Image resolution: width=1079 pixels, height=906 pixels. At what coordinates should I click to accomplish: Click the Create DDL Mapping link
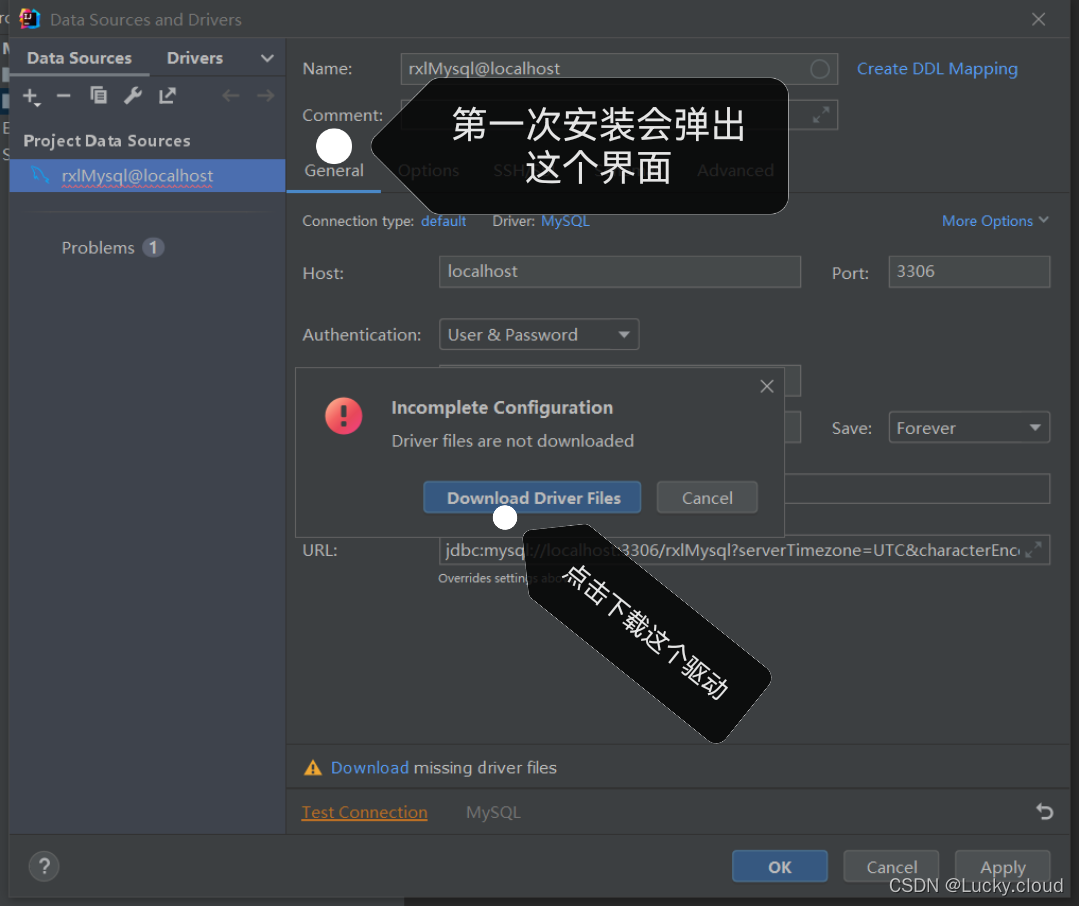coord(937,69)
